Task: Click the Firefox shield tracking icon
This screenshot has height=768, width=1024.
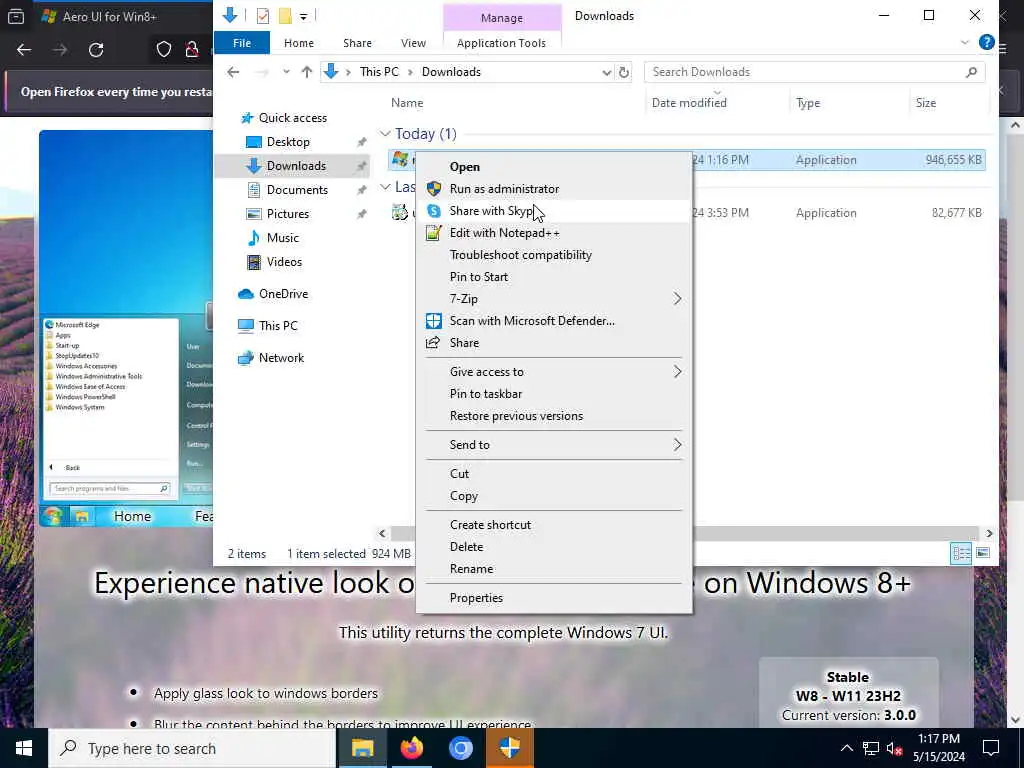Action: point(163,50)
